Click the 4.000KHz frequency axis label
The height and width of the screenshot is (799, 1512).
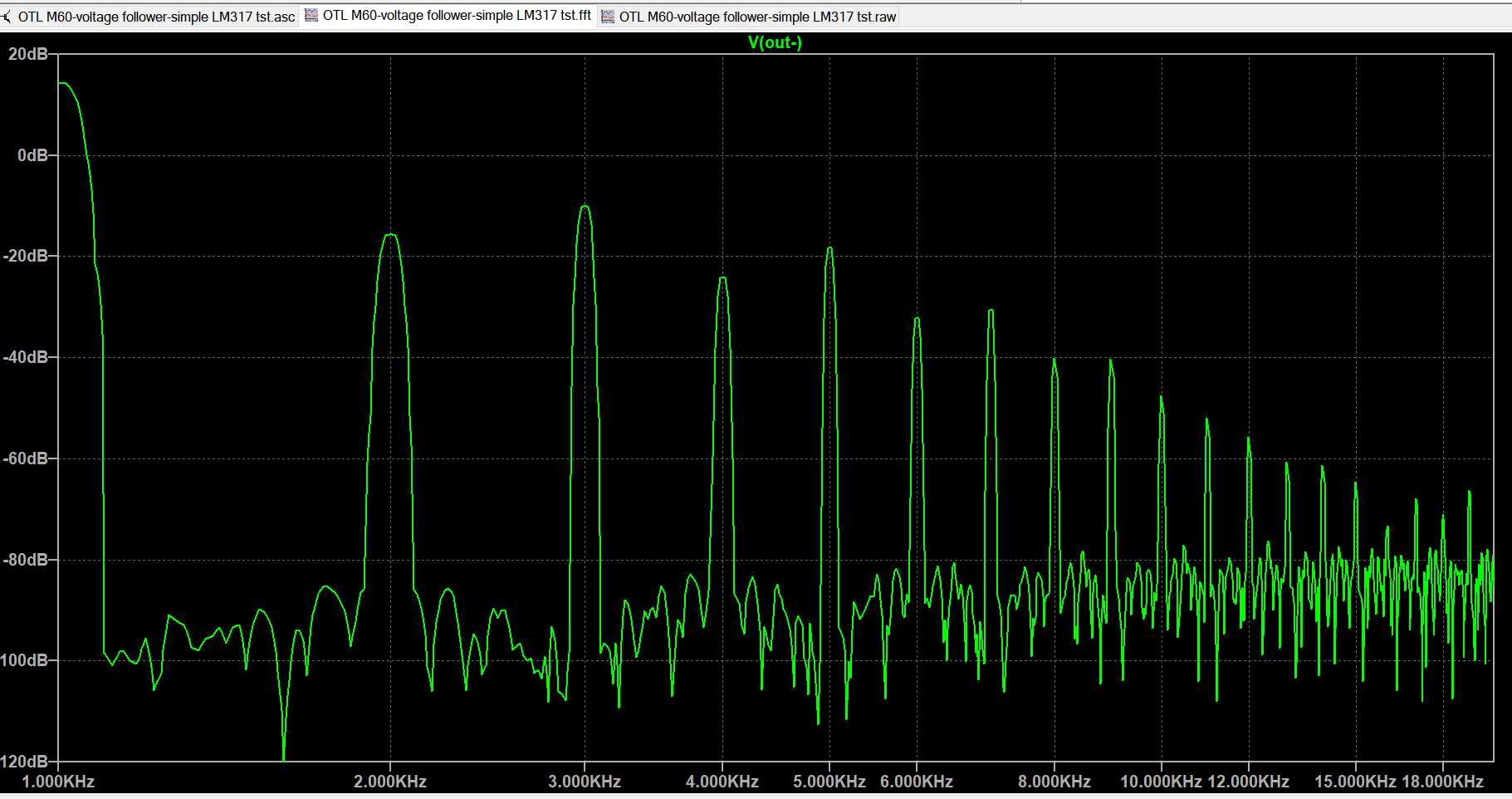click(722, 782)
